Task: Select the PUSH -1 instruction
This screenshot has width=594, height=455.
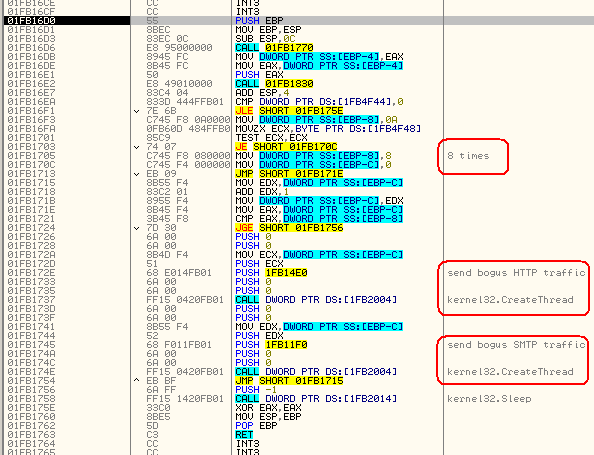Action: [256, 390]
